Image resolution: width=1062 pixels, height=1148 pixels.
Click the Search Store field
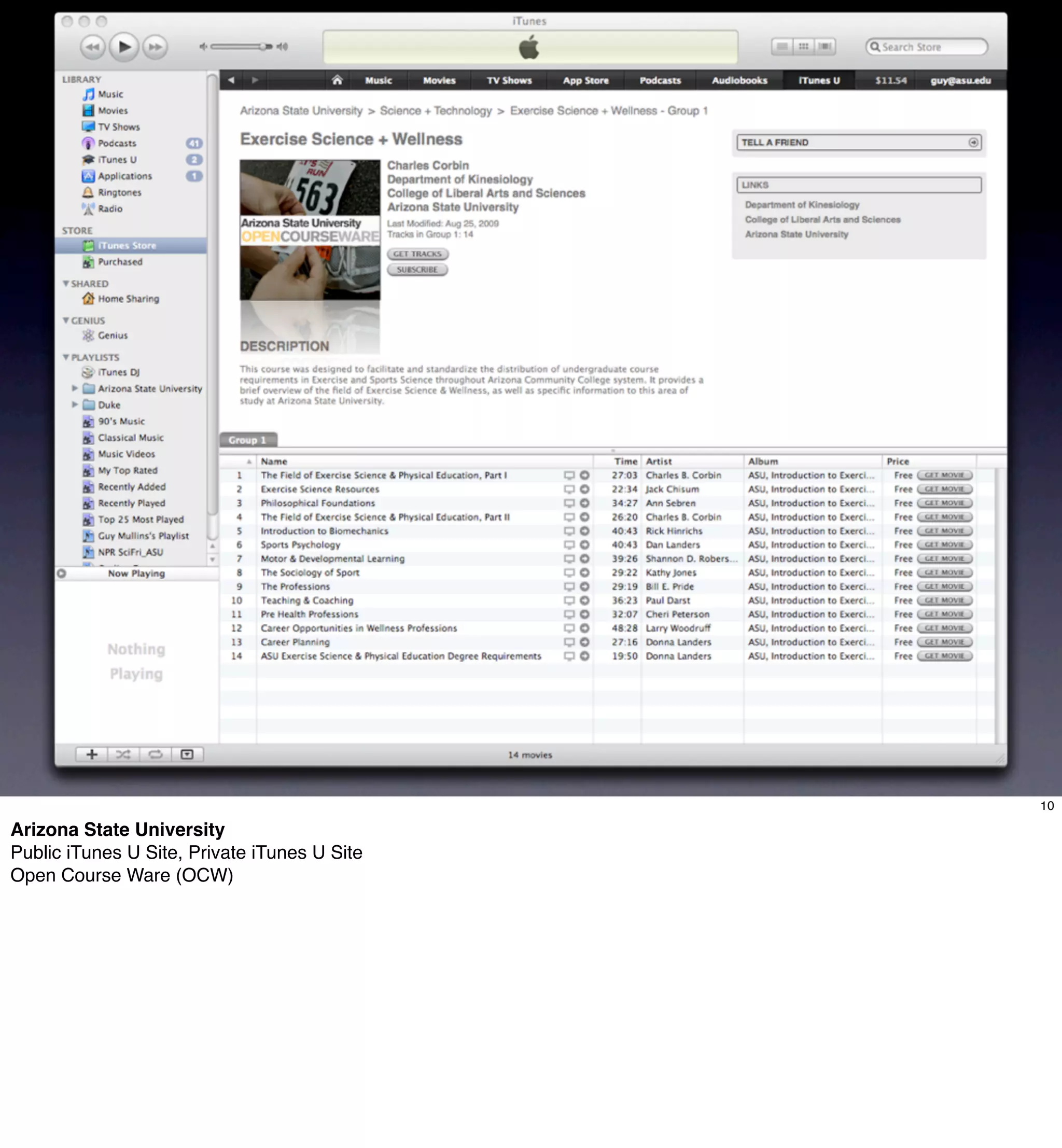pyautogui.click(x=926, y=47)
